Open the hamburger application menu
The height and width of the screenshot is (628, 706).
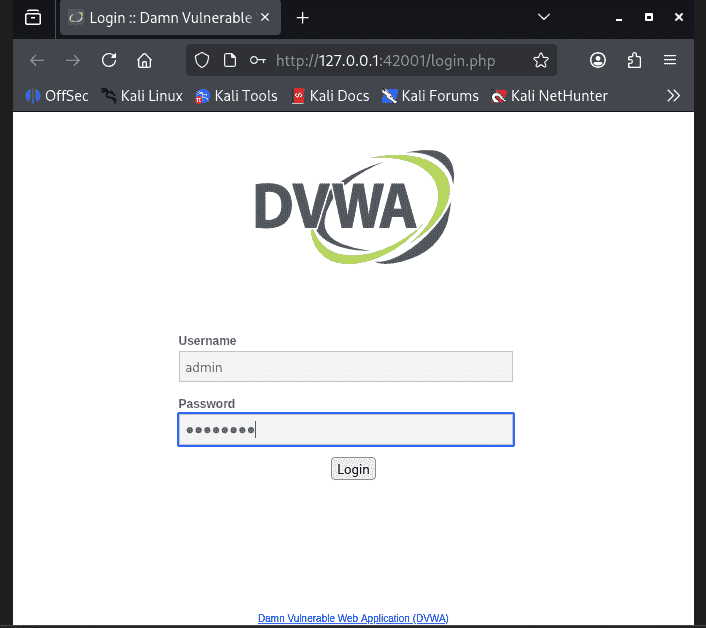670,60
